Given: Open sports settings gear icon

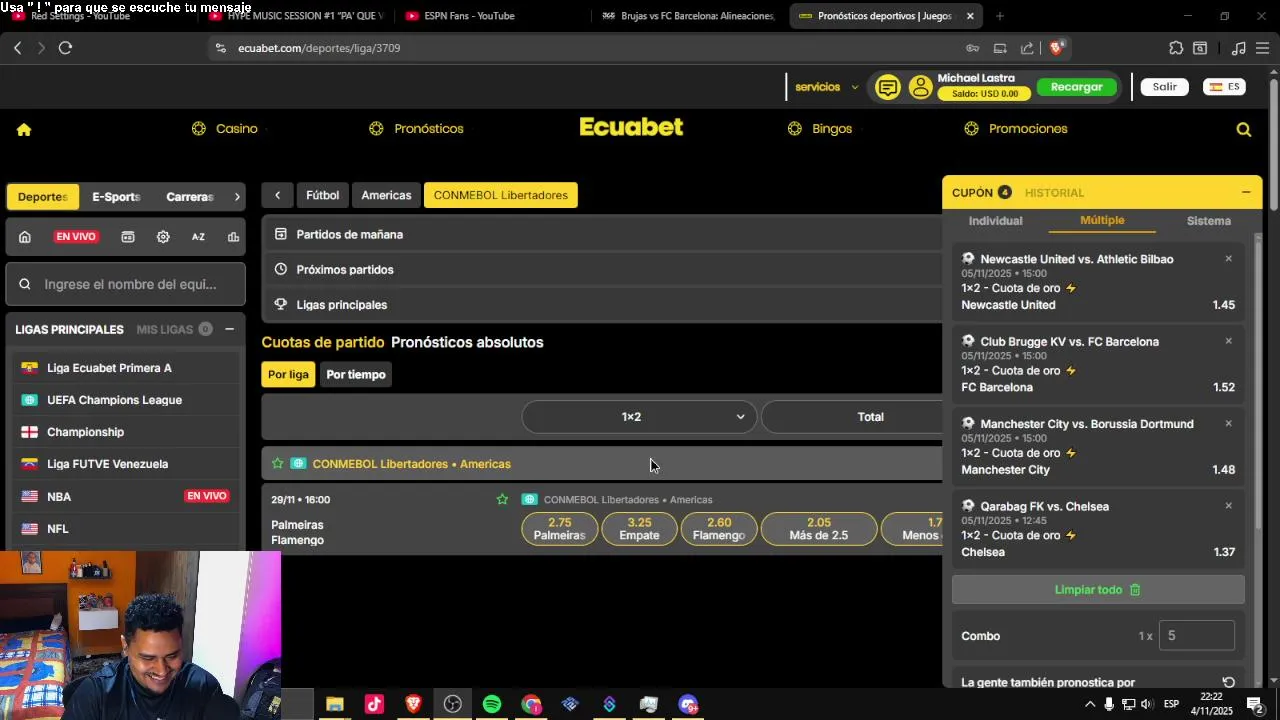Looking at the screenshot, I should point(163,237).
